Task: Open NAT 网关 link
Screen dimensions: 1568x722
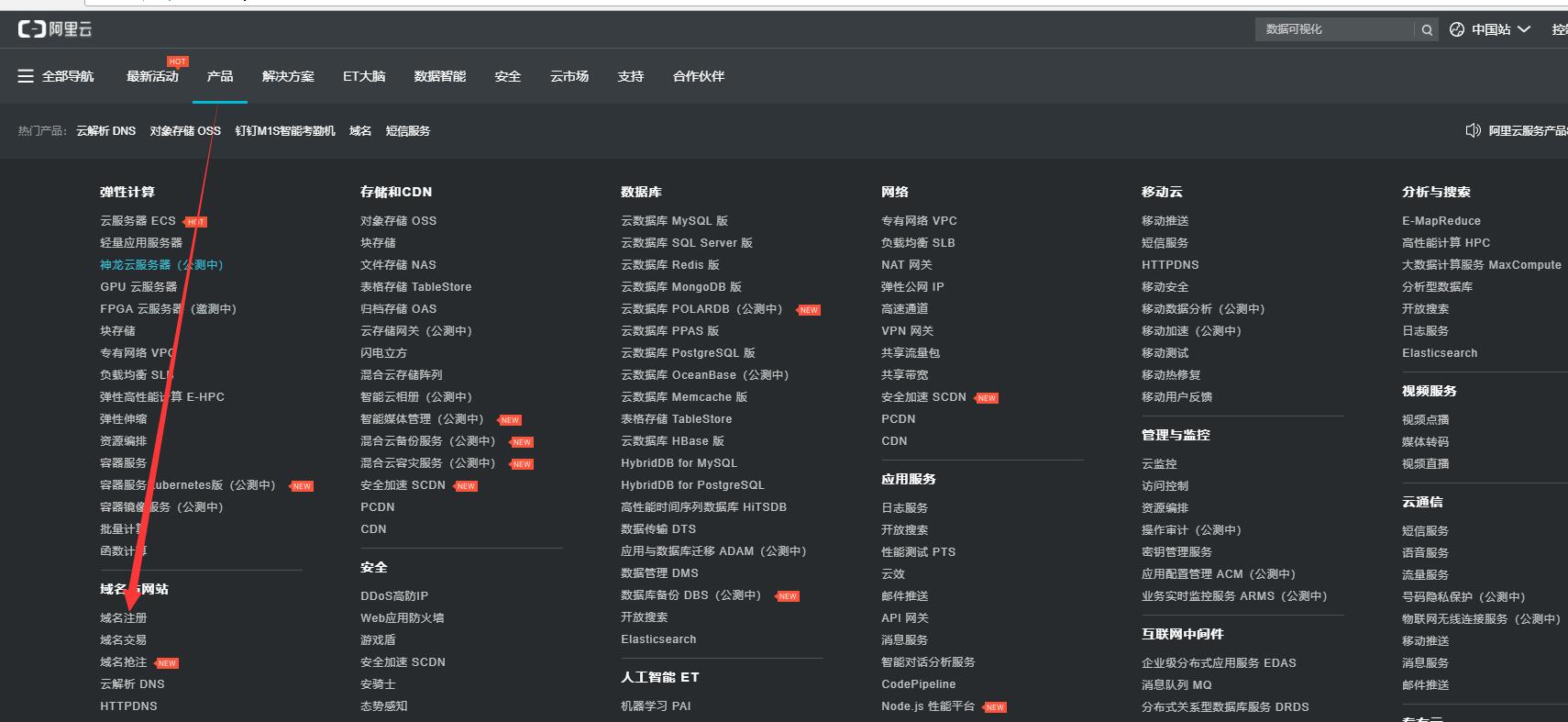Action: pos(907,265)
